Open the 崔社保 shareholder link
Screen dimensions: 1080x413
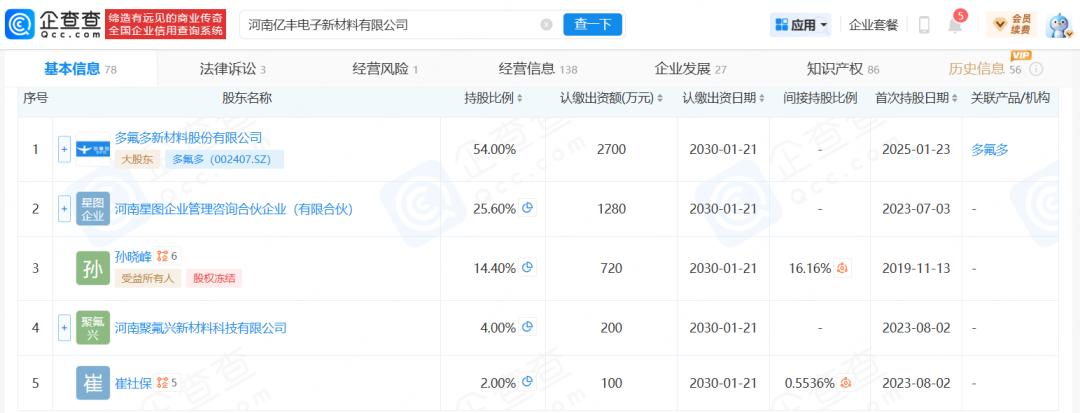click(x=133, y=382)
